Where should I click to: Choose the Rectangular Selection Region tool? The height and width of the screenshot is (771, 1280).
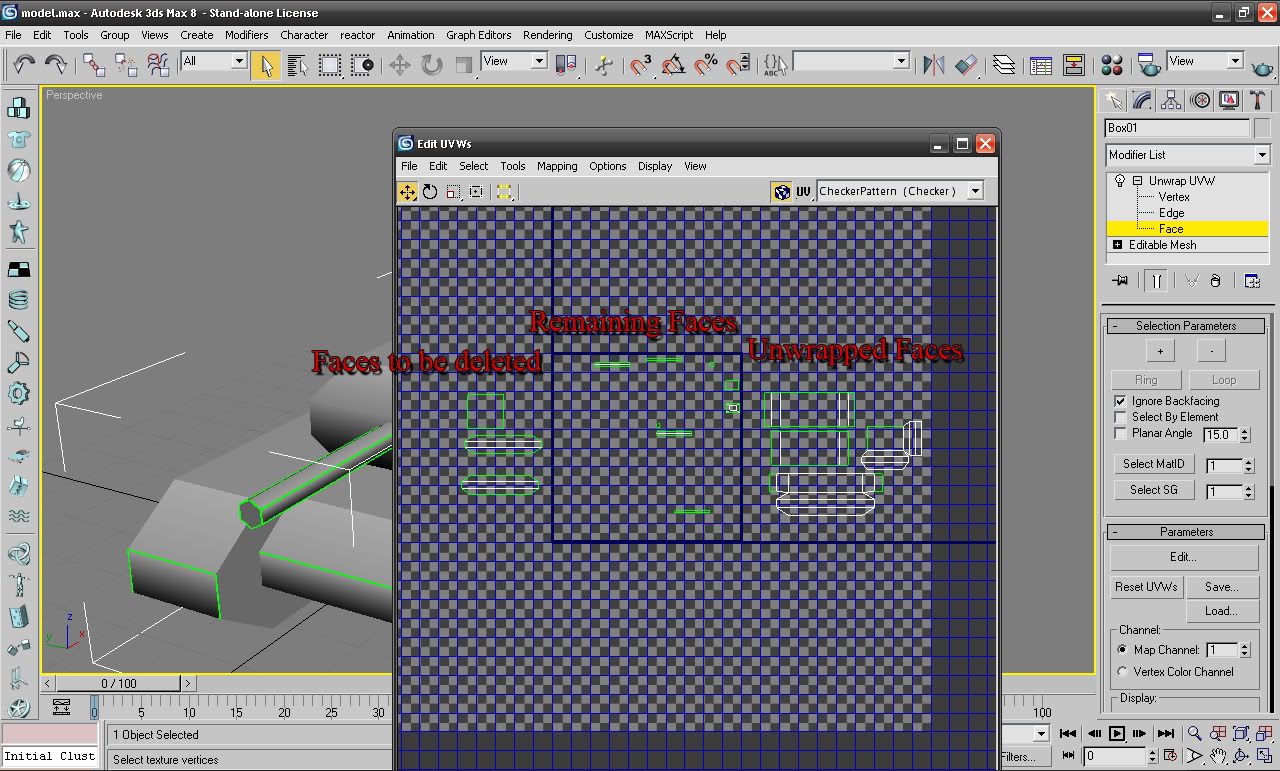pos(329,65)
